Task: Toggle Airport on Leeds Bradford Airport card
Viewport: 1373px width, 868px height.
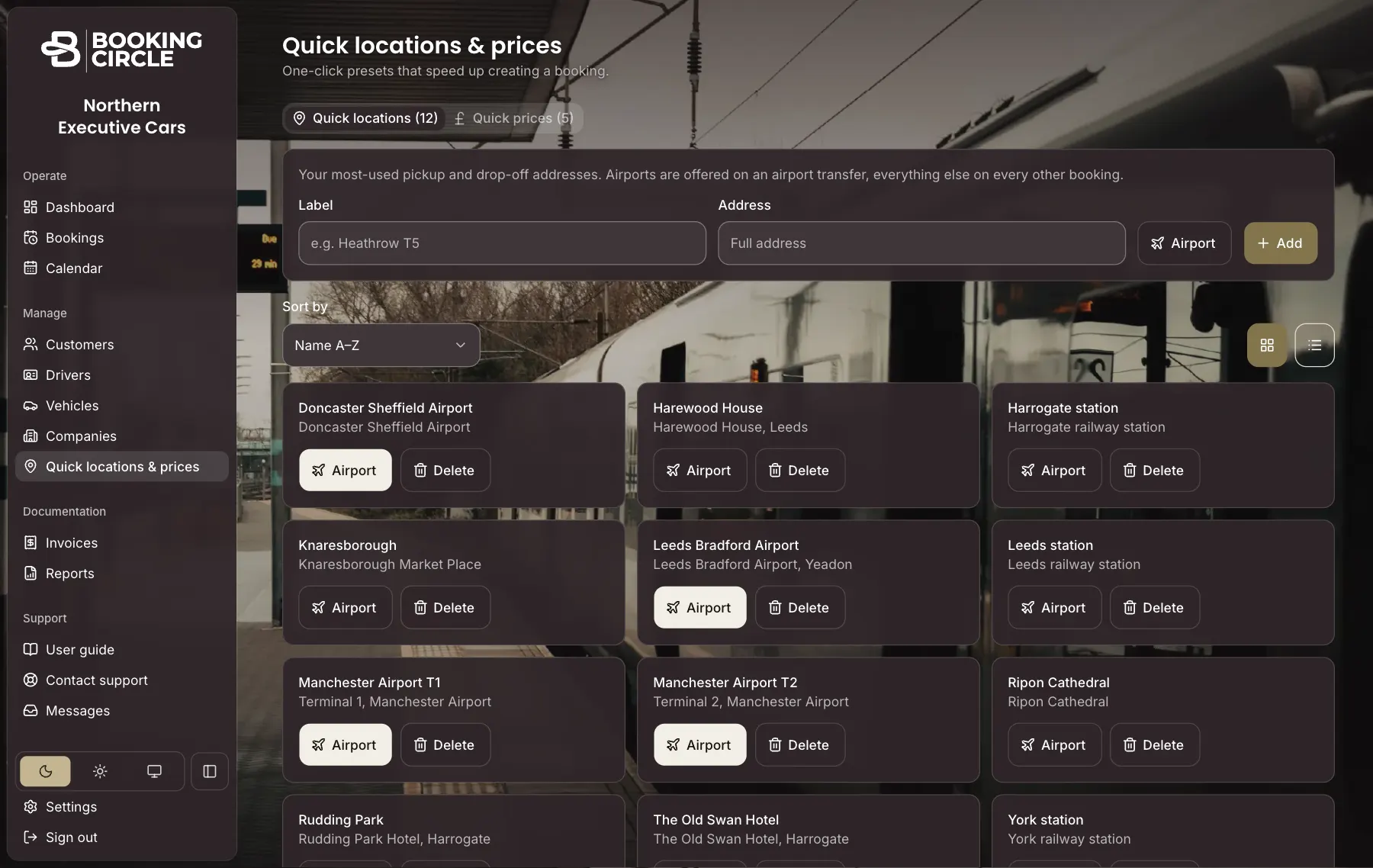Action: click(x=700, y=607)
